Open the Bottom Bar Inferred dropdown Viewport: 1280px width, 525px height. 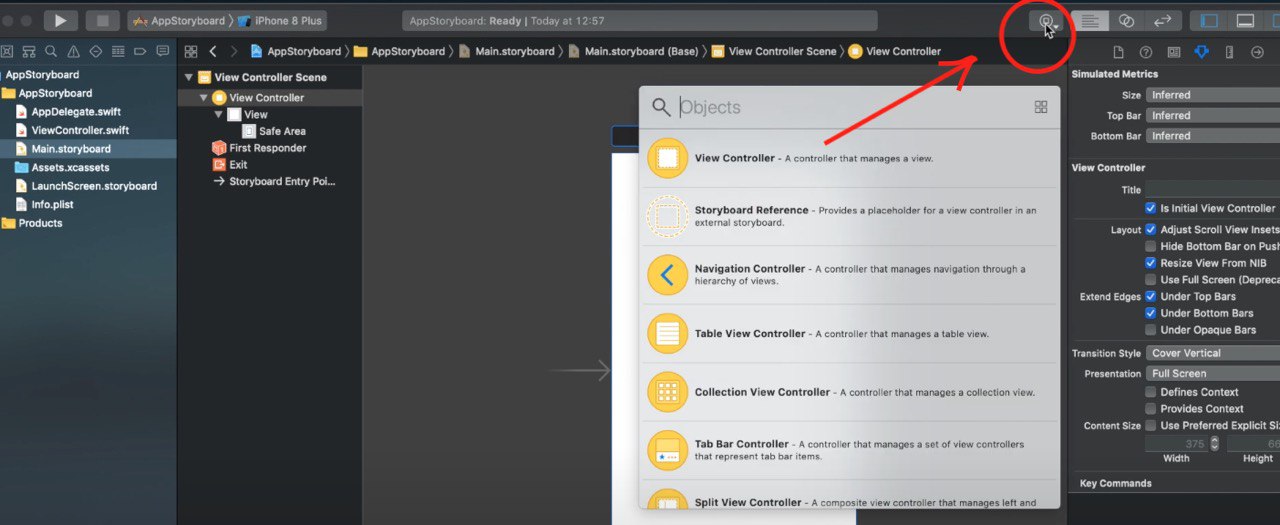[1212, 136]
